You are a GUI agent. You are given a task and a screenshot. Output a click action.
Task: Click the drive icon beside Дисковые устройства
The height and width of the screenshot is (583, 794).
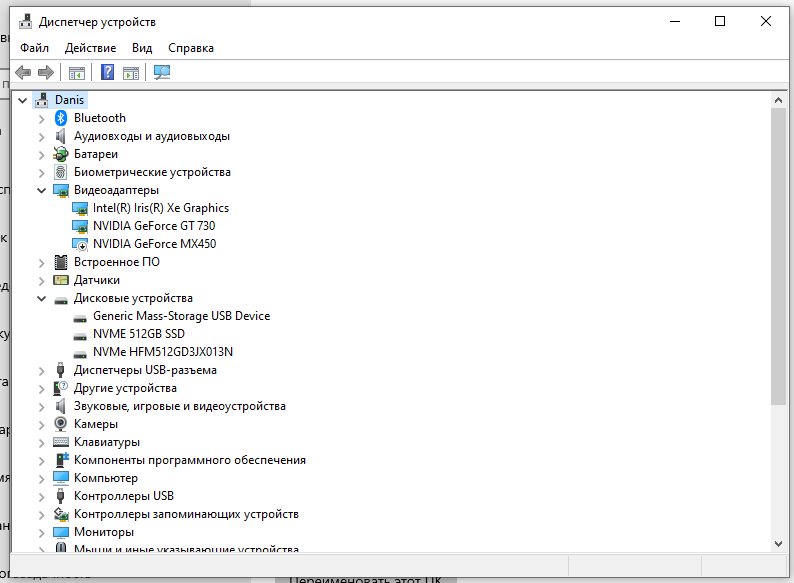coord(61,300)
